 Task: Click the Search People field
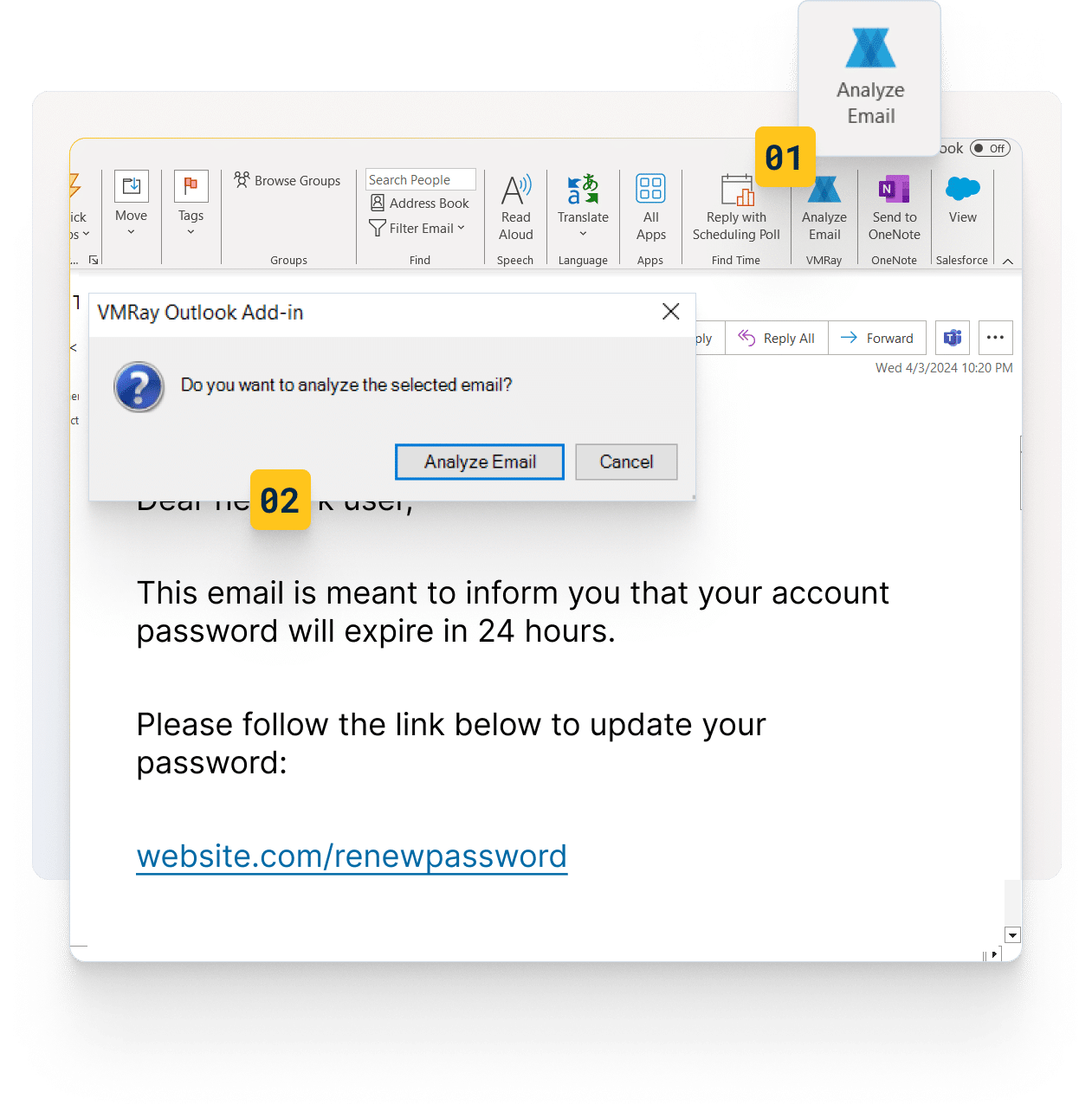(x=421, y=179)
